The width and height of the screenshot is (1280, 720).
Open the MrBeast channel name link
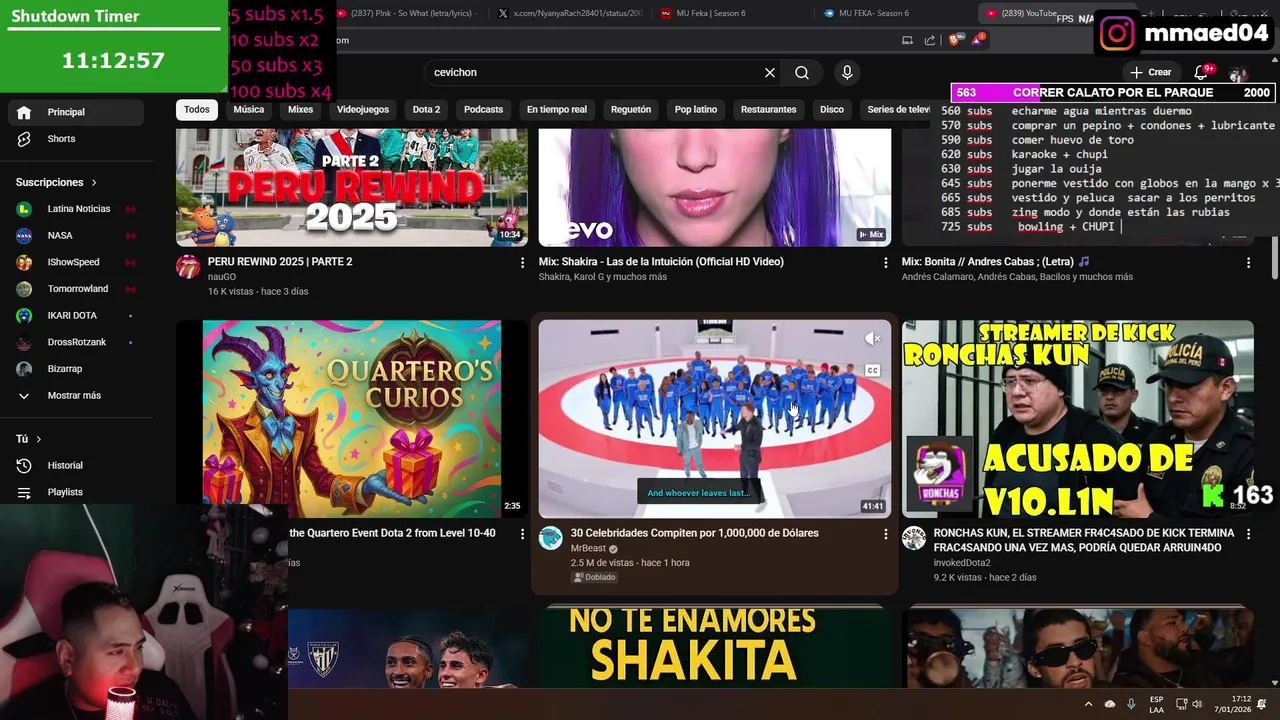[x=588, y=549]
